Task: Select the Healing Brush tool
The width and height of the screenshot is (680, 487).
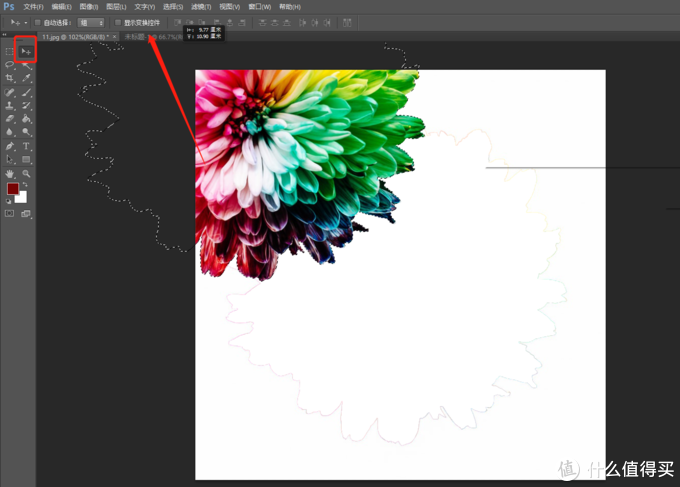Action: click(9, 92)
